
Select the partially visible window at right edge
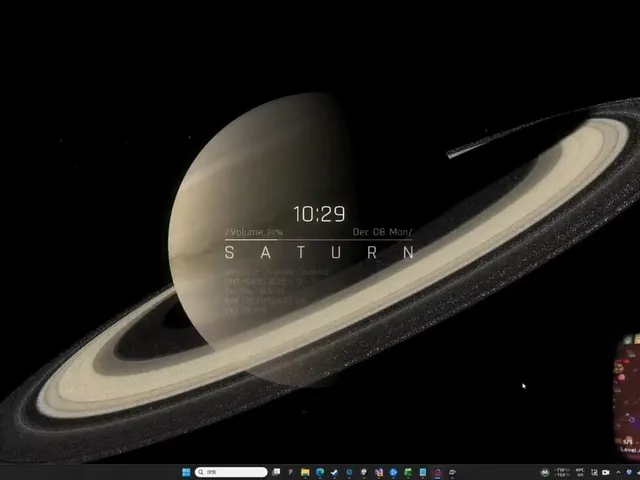pyautogui.click(x=628, y=396)
